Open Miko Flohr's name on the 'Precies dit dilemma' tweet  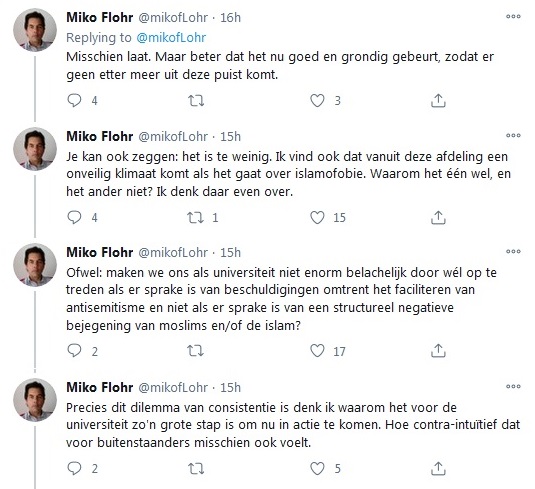point(100,387)
